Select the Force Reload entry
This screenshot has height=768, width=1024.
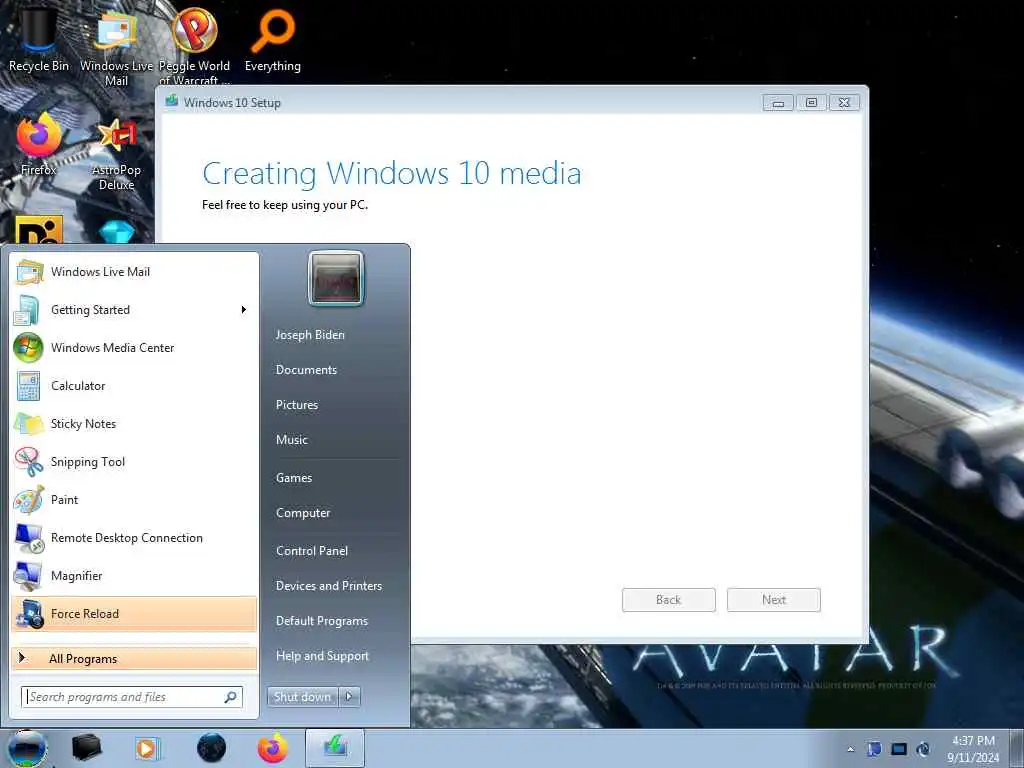(x=134, y=614)
